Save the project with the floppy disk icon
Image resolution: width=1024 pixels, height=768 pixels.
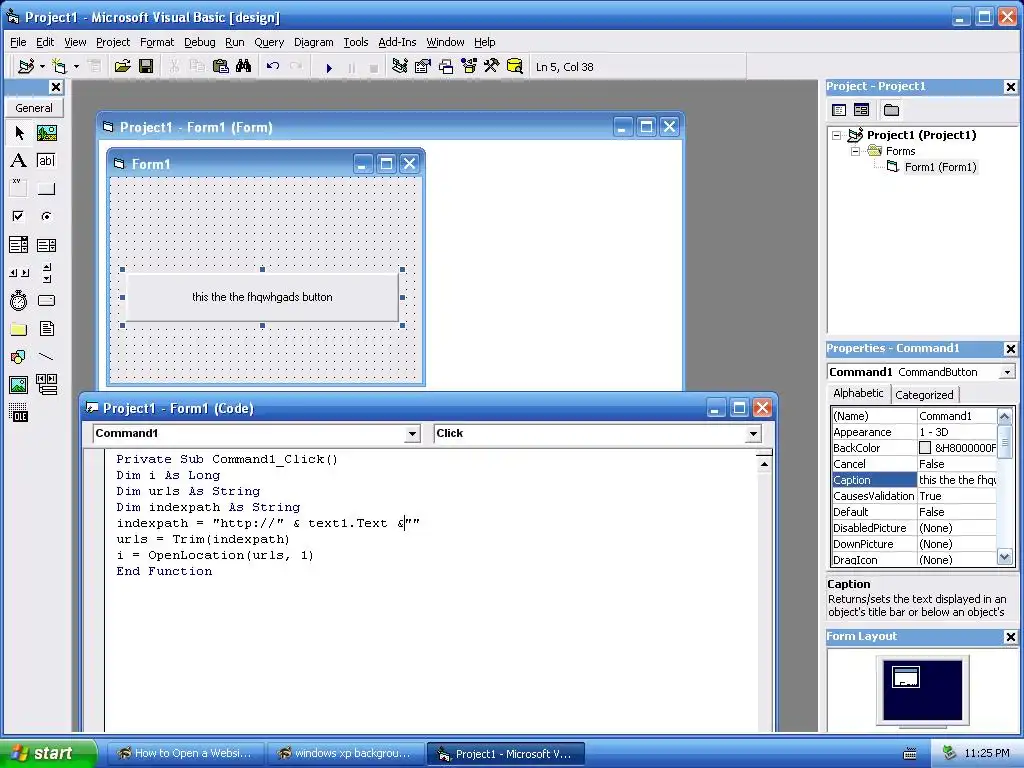(146, 67)
